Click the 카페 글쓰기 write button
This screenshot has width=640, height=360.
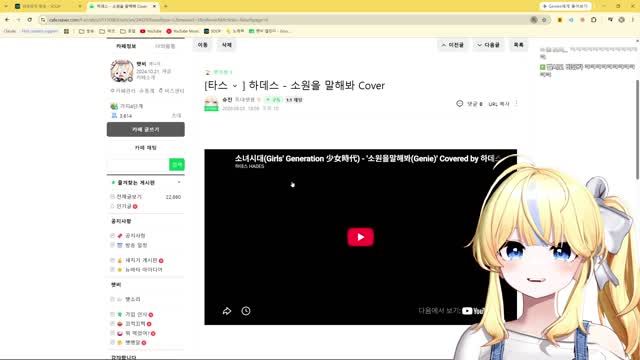pyautogui.click(x=146, y=129)
